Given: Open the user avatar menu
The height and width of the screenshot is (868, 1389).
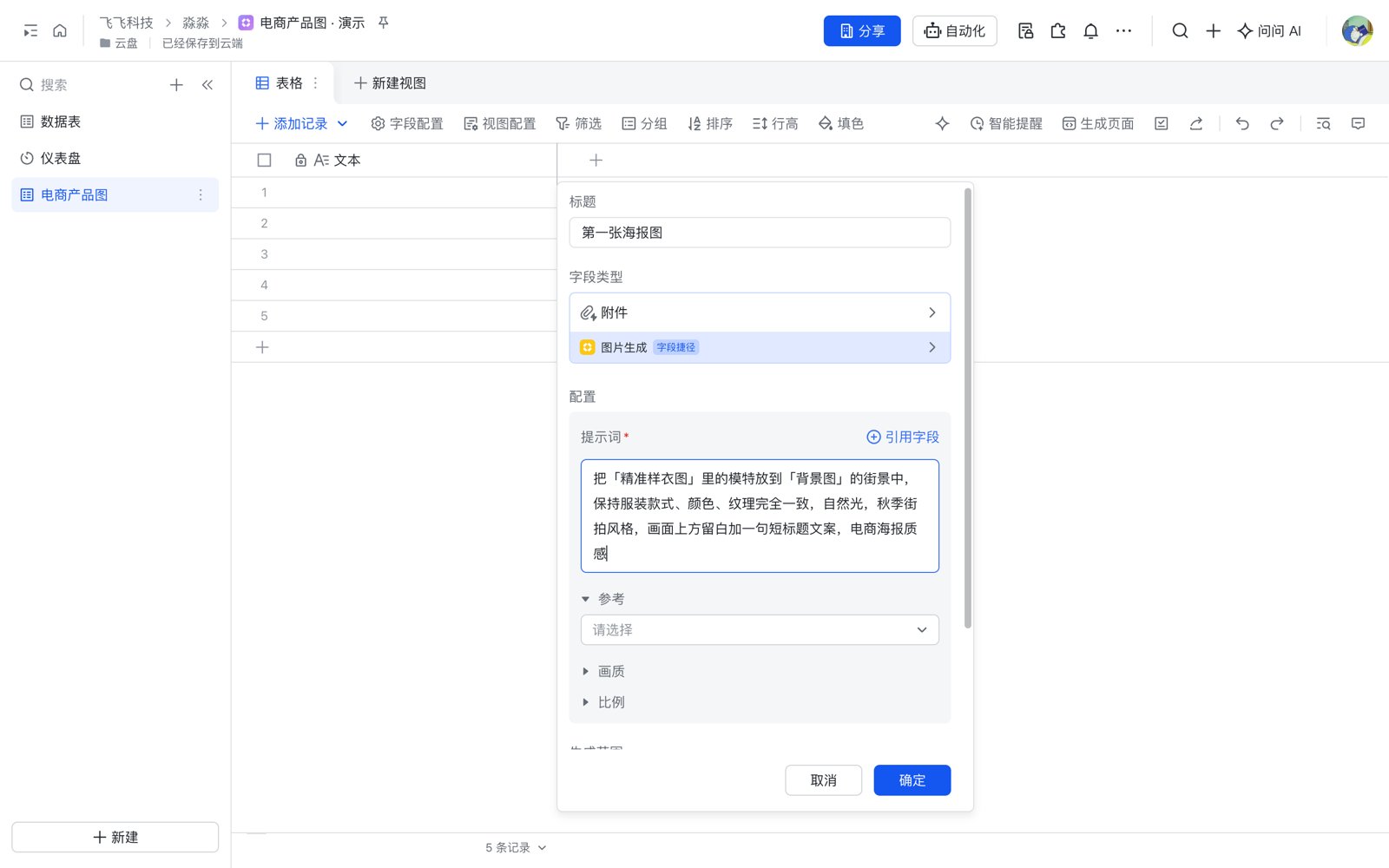Looking at the screenshot, I should (x=1357, y=31).
